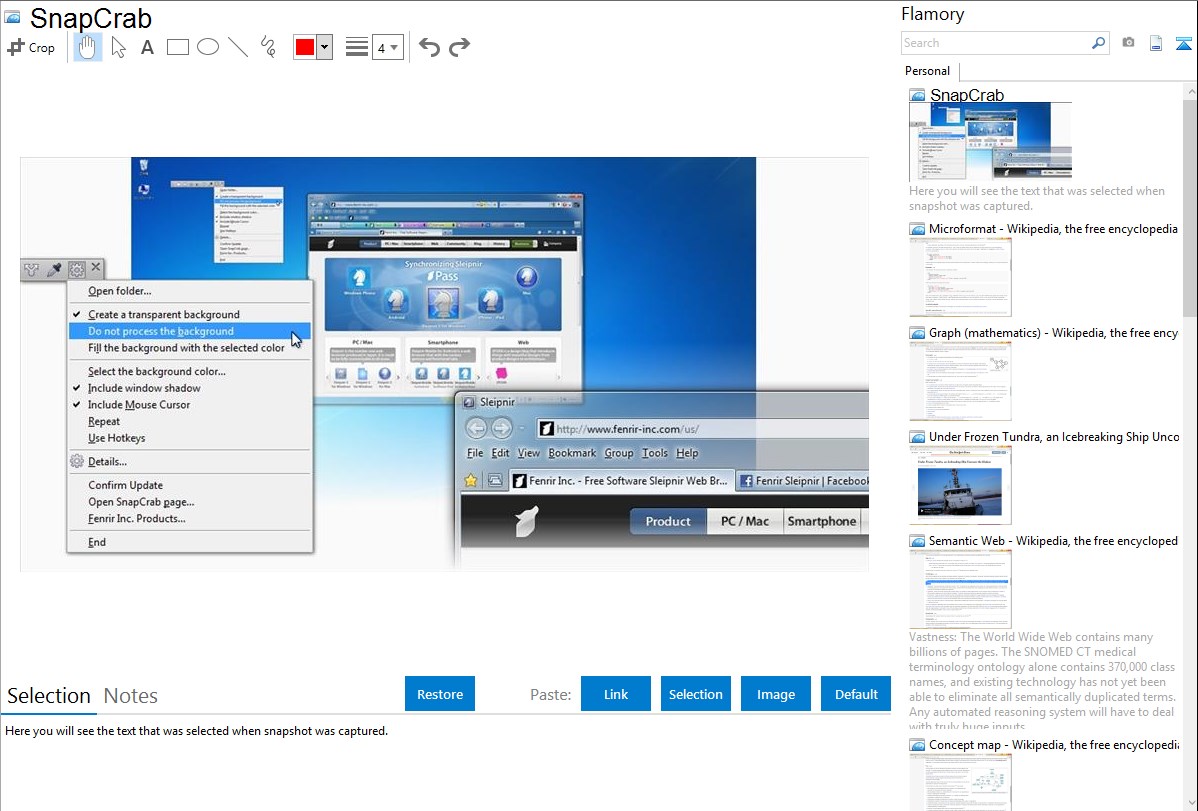Image resolution: width=1198 pixels, height=811 pixels.
Task: Click the blue upload icon in Flamory
Action: pyautogui.click(x=1183, y=44)
